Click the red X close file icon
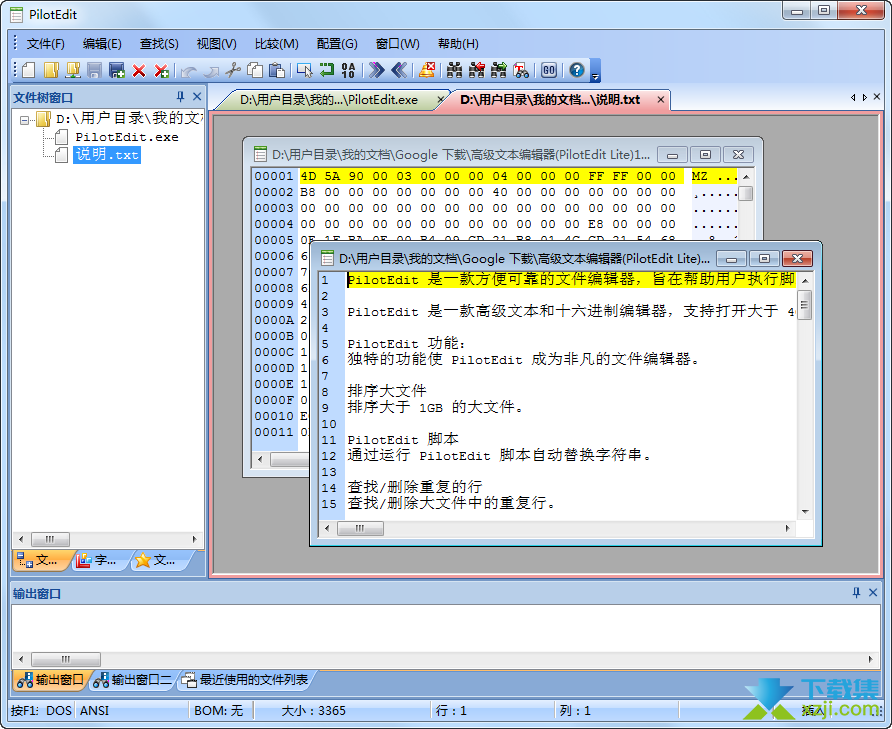The height and width of the screenshot is (729, 892). pos(139,71)
